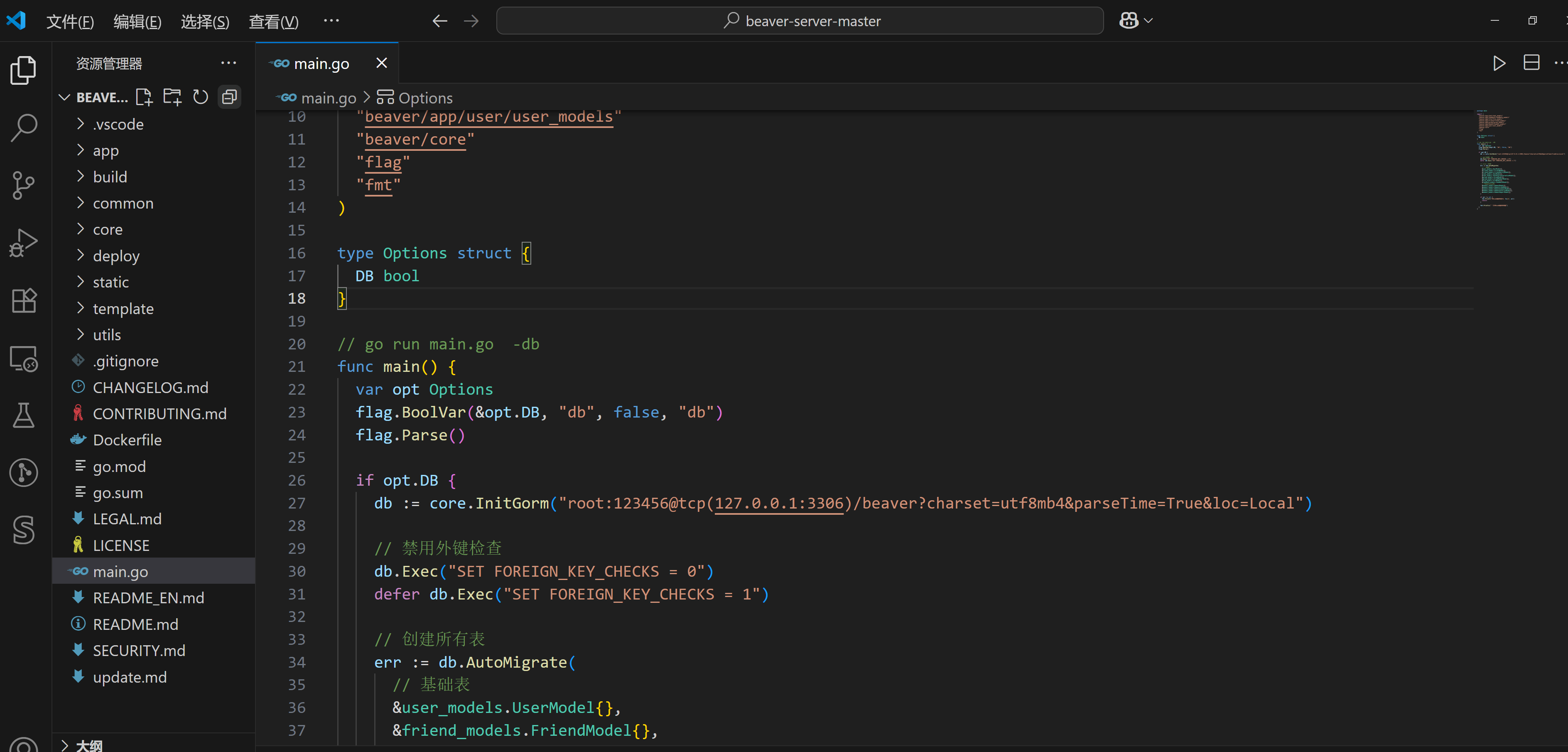Open the Git graph circular icon view
Image resolution: width=1568 pixels, height=752 pixels.
[x=24, y=472]
